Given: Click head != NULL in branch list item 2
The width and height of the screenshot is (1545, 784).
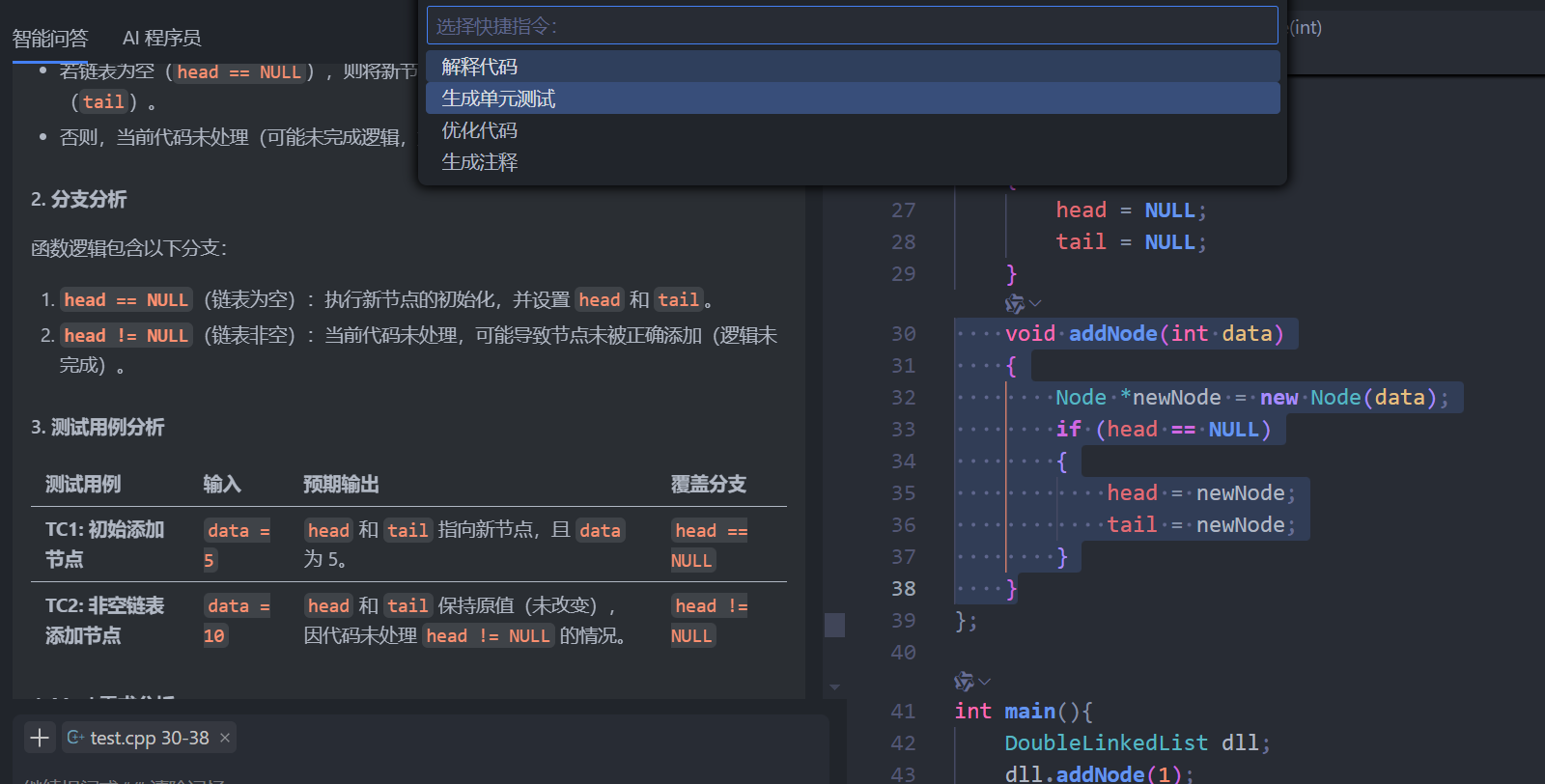Looking at the screenshot, I should tap(126, 336).
